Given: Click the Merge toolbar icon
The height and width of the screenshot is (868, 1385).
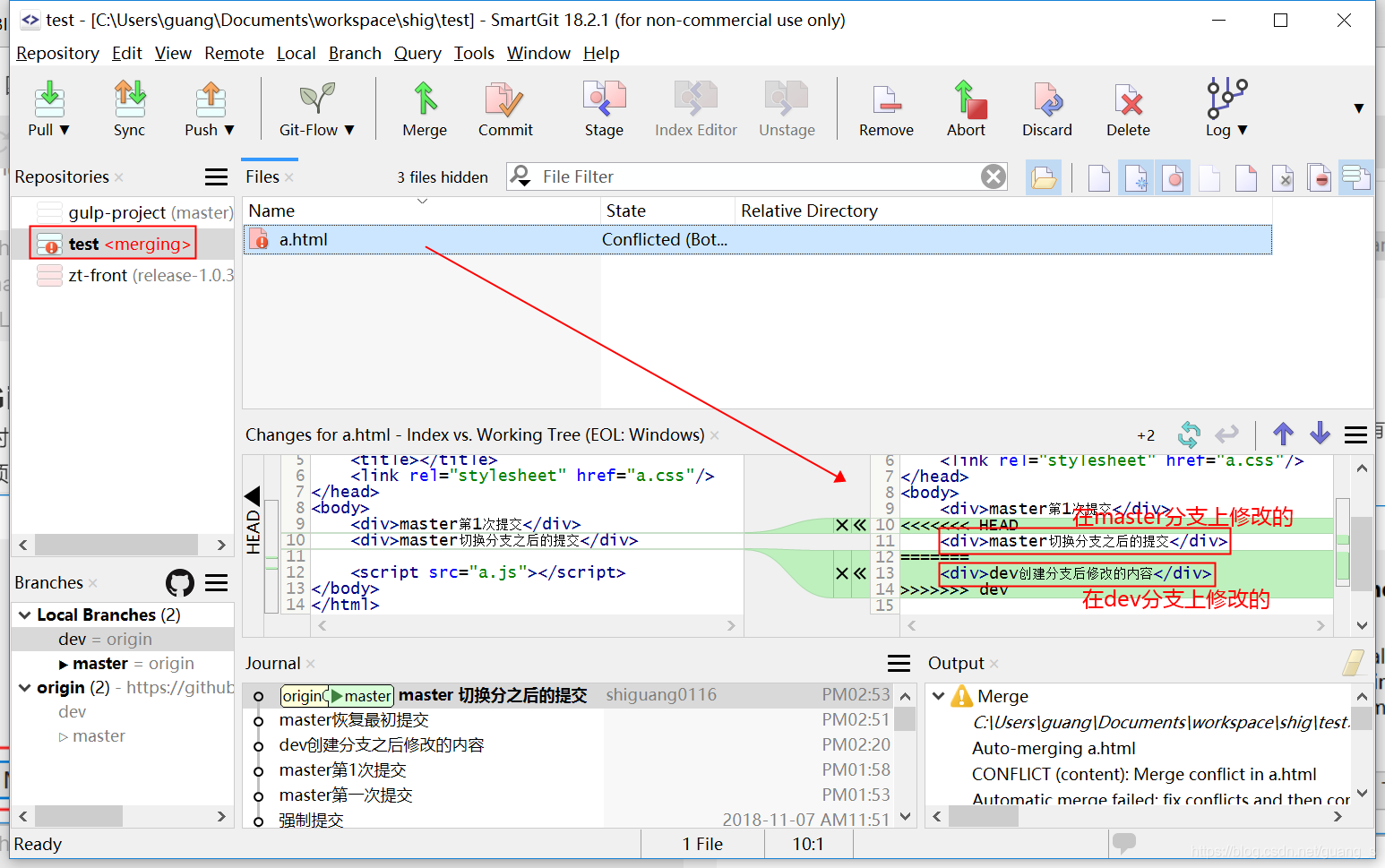Looking at the screenshot, I should point(425,99).
